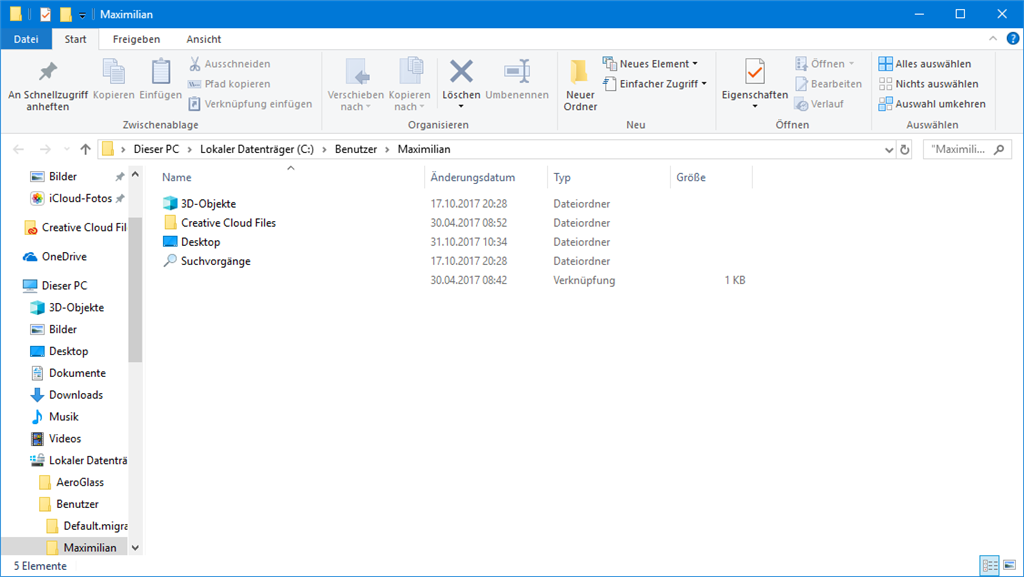Image resolution: width=1024 pixels, height=577 pixels.
Task: Click Lokaler Datenträger (C:) breadcrumb
Action: click(x=257, y=149)
